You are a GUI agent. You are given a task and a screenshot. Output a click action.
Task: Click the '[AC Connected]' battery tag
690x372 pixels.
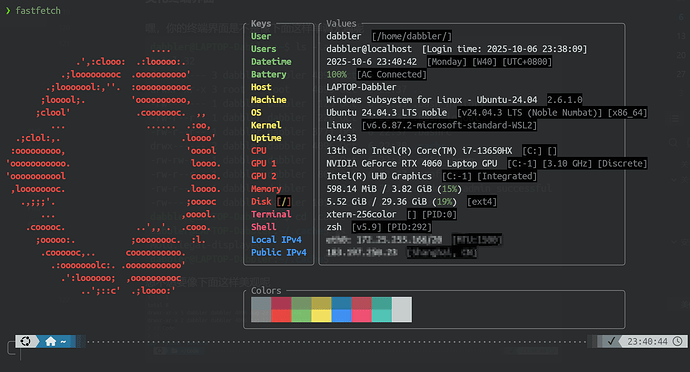391,74
